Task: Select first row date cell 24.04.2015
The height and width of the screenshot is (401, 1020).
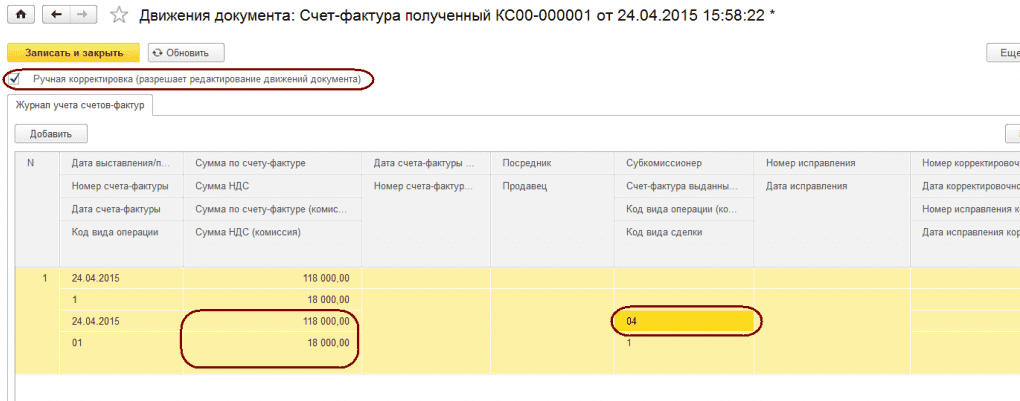Action: pyautogui.click(x=95, y=278)
